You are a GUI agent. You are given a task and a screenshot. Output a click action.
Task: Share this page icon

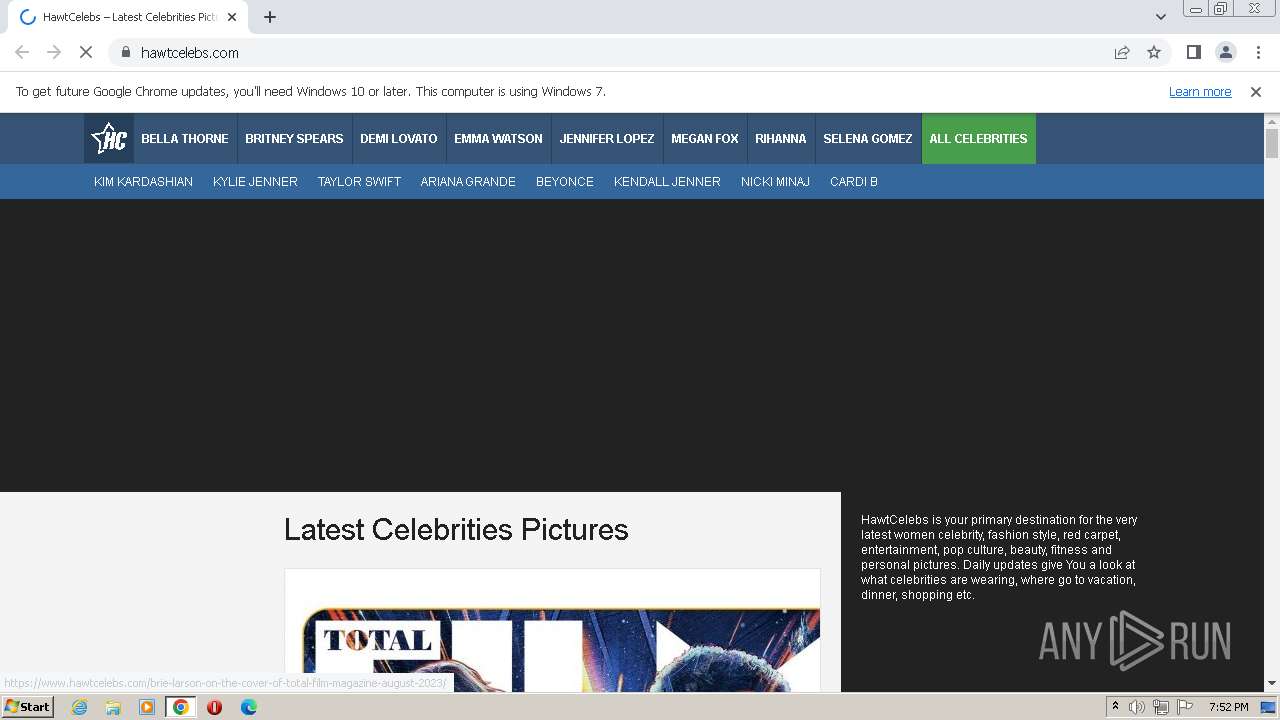(x=1122, y=52)
